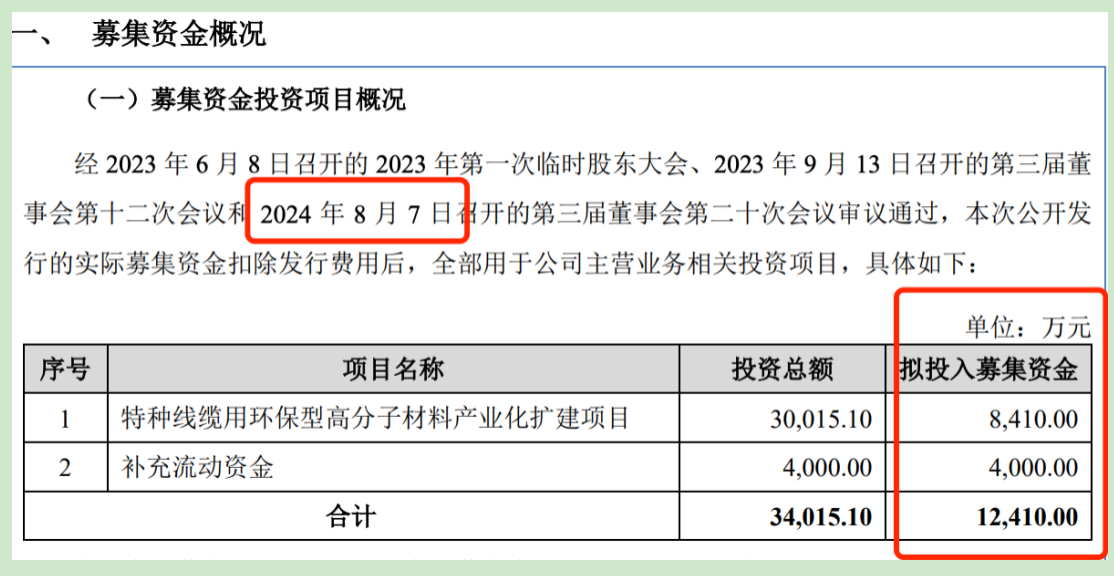Viewport: 1114px width, 576px height.
Task: Click the 拟投入募集资金 column header
Action: [988, 370]
